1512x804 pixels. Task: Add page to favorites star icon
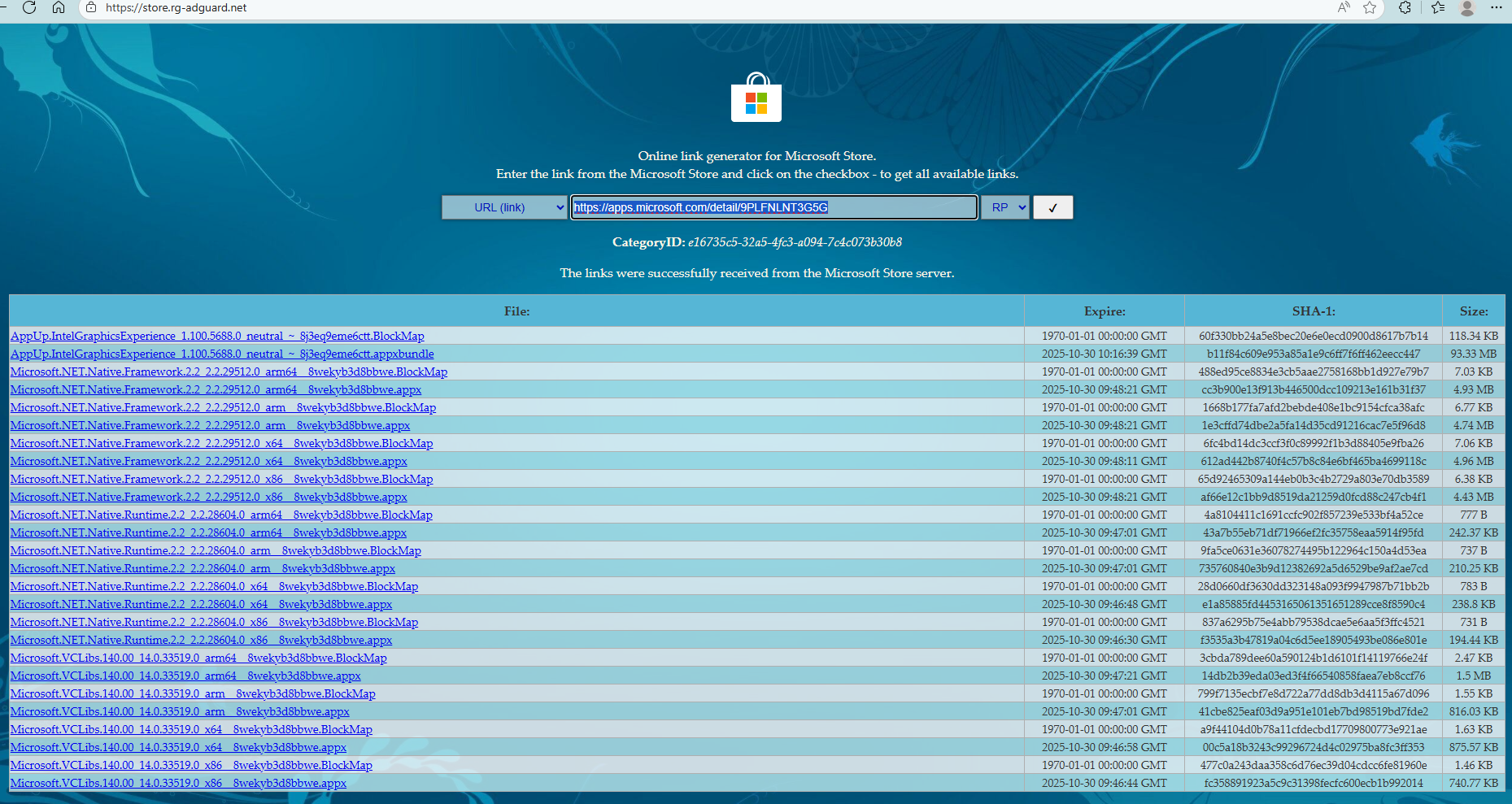click(x=1370, y=7)
